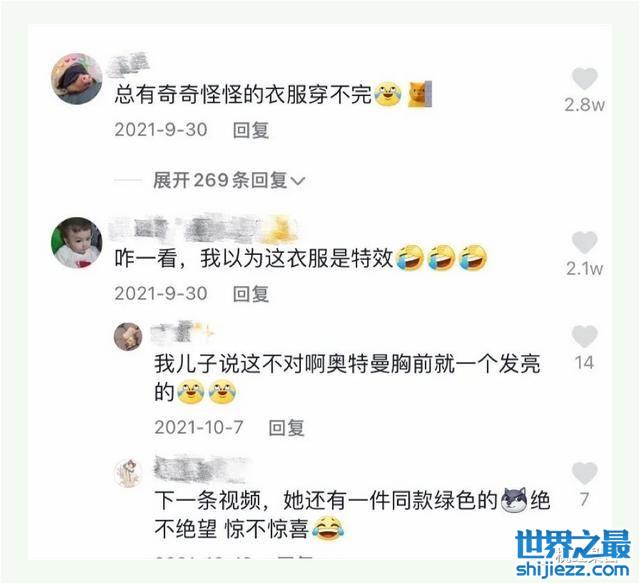Click the 世界之最 shijiezz.com watermark
Viewport: 640px width, 584px height.
(x=573, y=554)
